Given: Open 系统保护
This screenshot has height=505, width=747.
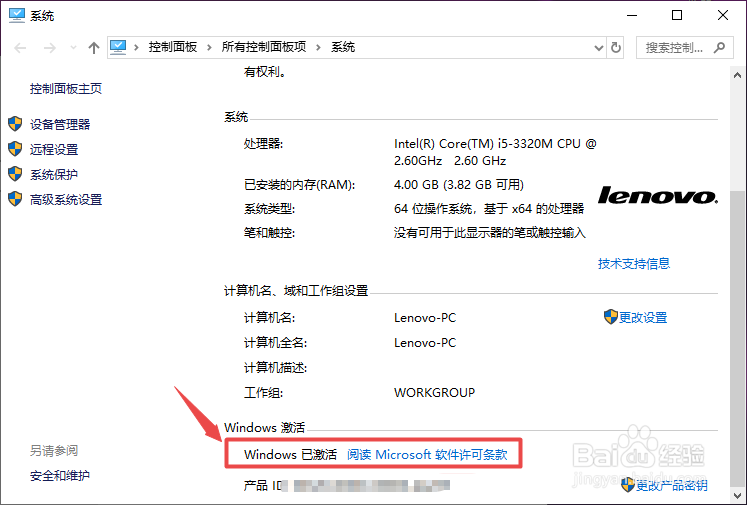Looking at the screenshot, I should coord(54,174).
